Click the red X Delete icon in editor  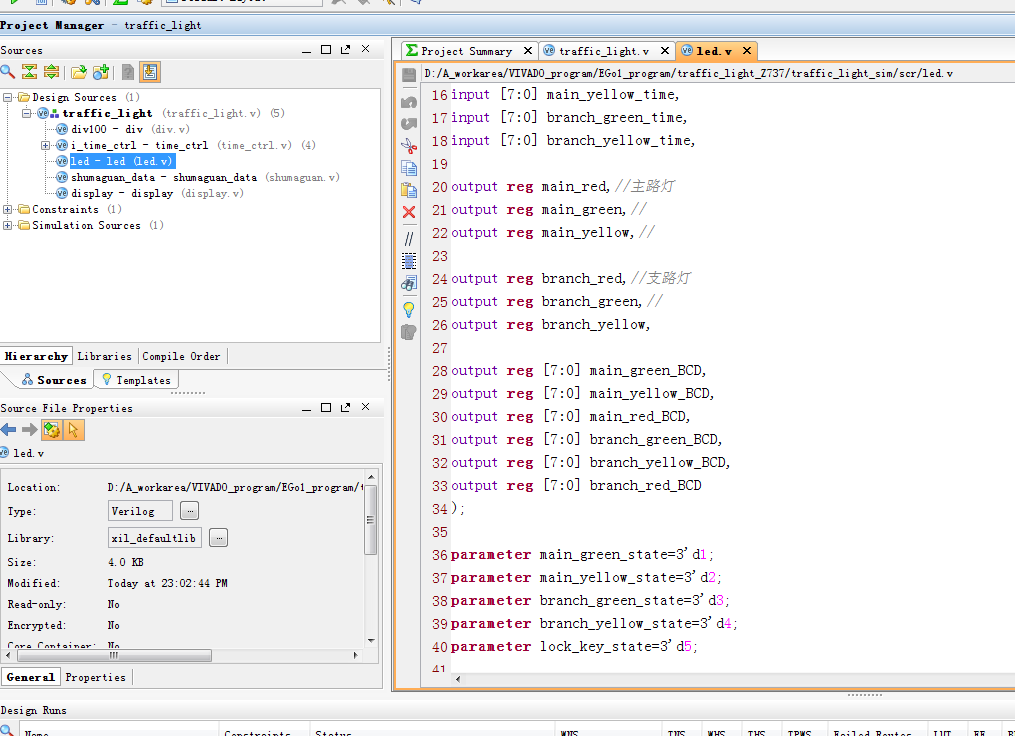point(408,212)
